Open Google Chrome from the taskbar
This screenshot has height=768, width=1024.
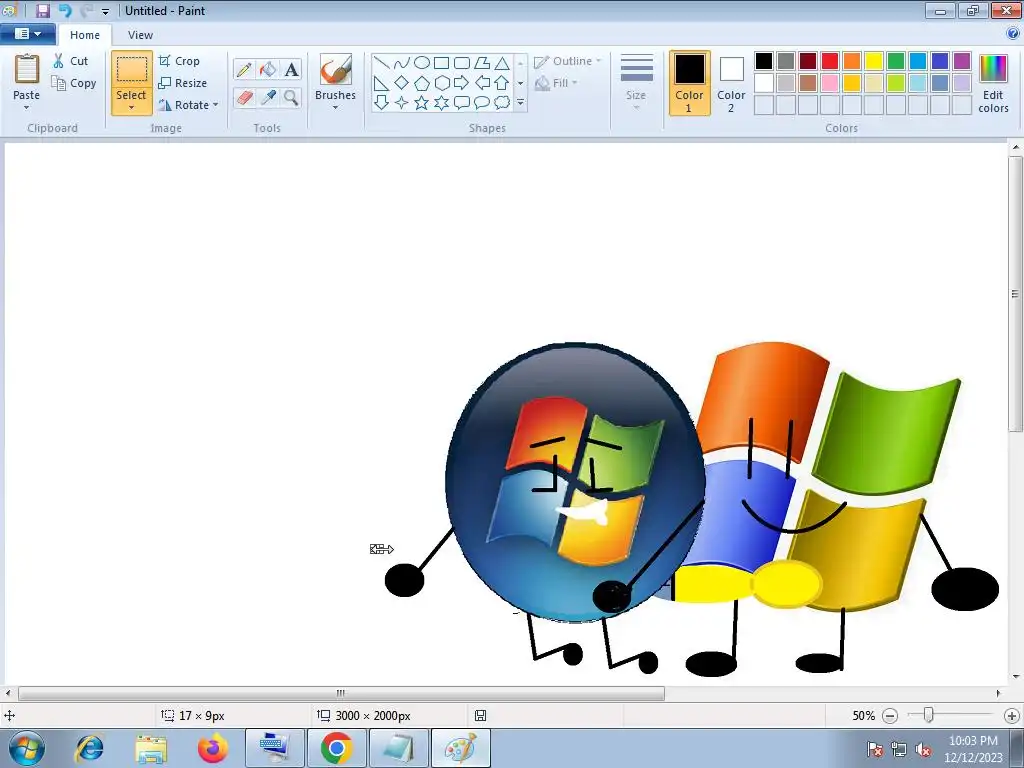tap(336, 748)
